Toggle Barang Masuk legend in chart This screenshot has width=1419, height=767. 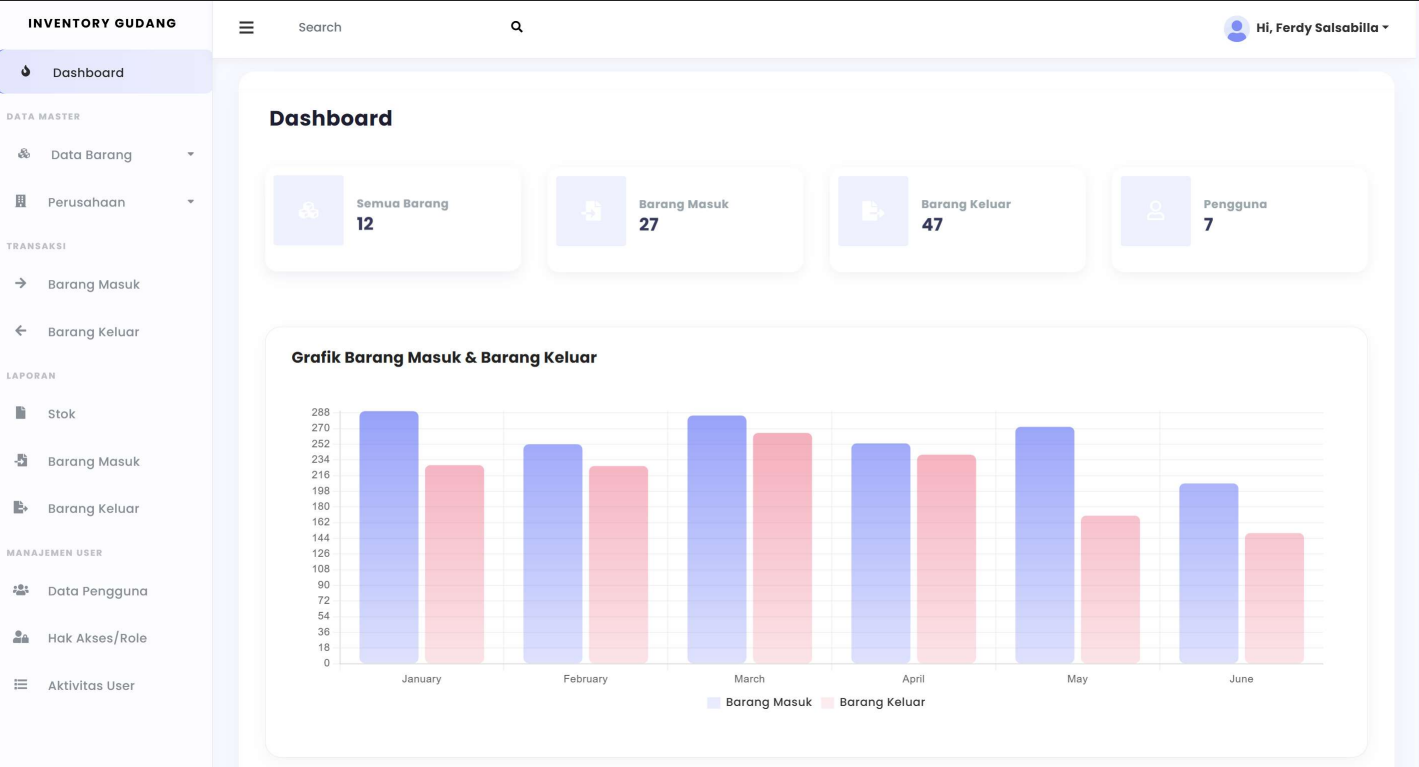[759, 702]
